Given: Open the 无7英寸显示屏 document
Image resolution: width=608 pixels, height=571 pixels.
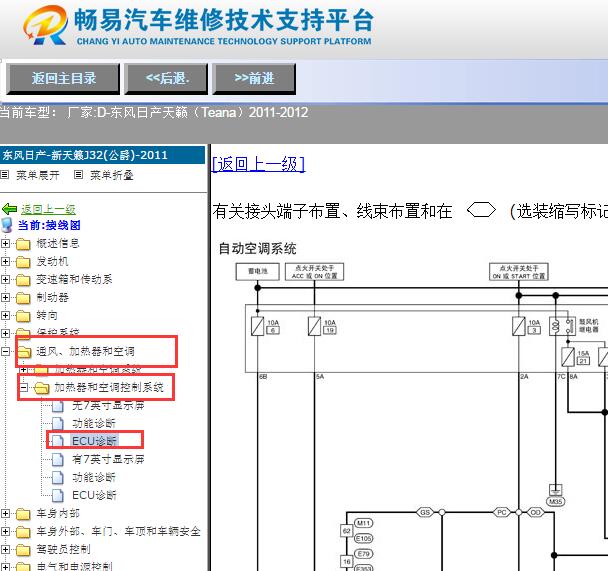Looking at the screenshot, I should coord(108,405).
